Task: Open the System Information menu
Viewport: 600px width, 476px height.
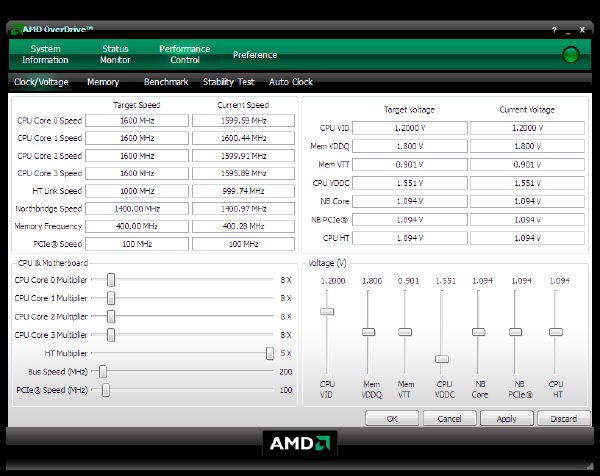Action: (x=45, y=54)
